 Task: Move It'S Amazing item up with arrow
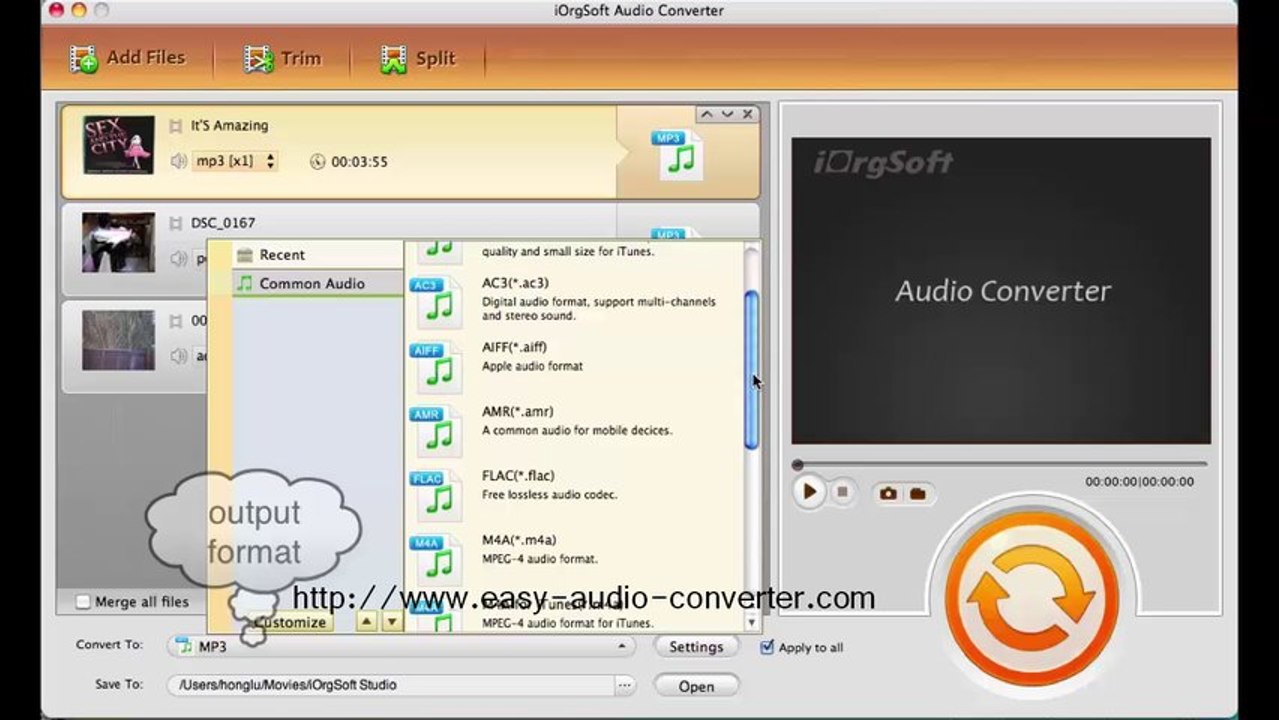coord(707,115)
